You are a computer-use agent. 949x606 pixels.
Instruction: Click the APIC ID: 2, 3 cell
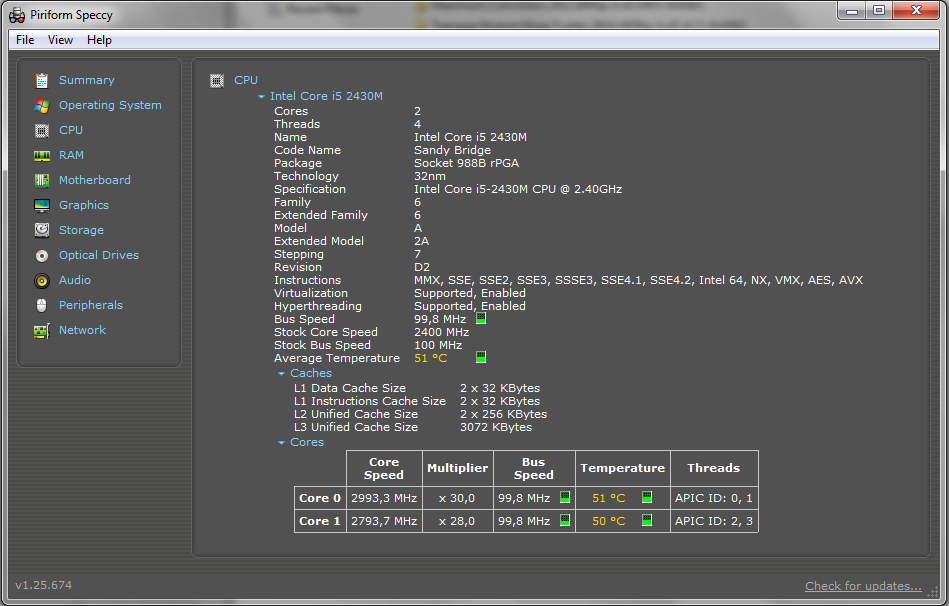714,521
